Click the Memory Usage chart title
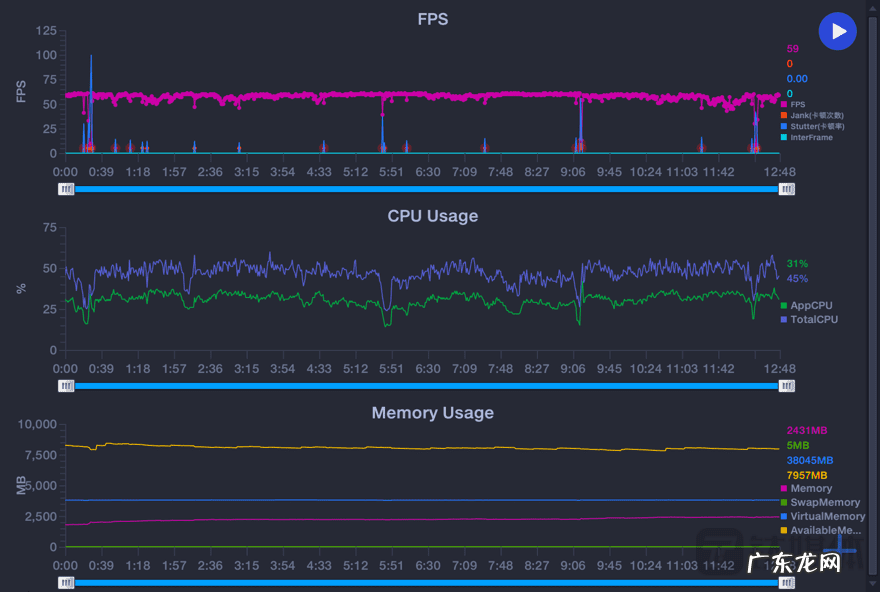Image resolution: width=880 pixels, height=592 pixels. (x=433, y=413)
